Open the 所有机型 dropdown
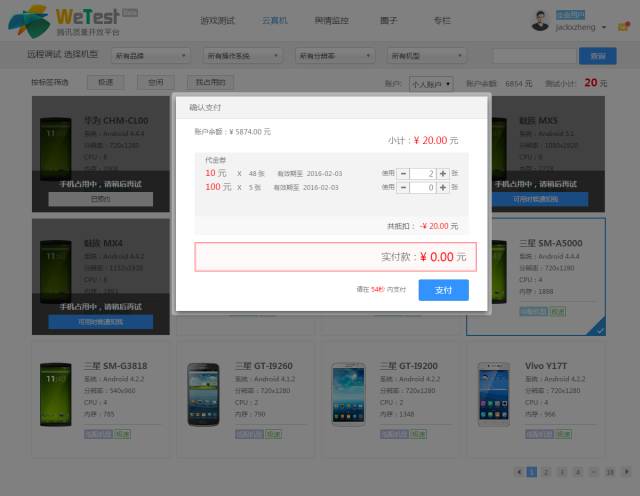Screen dimensions: 640x496 click(427, 56)
